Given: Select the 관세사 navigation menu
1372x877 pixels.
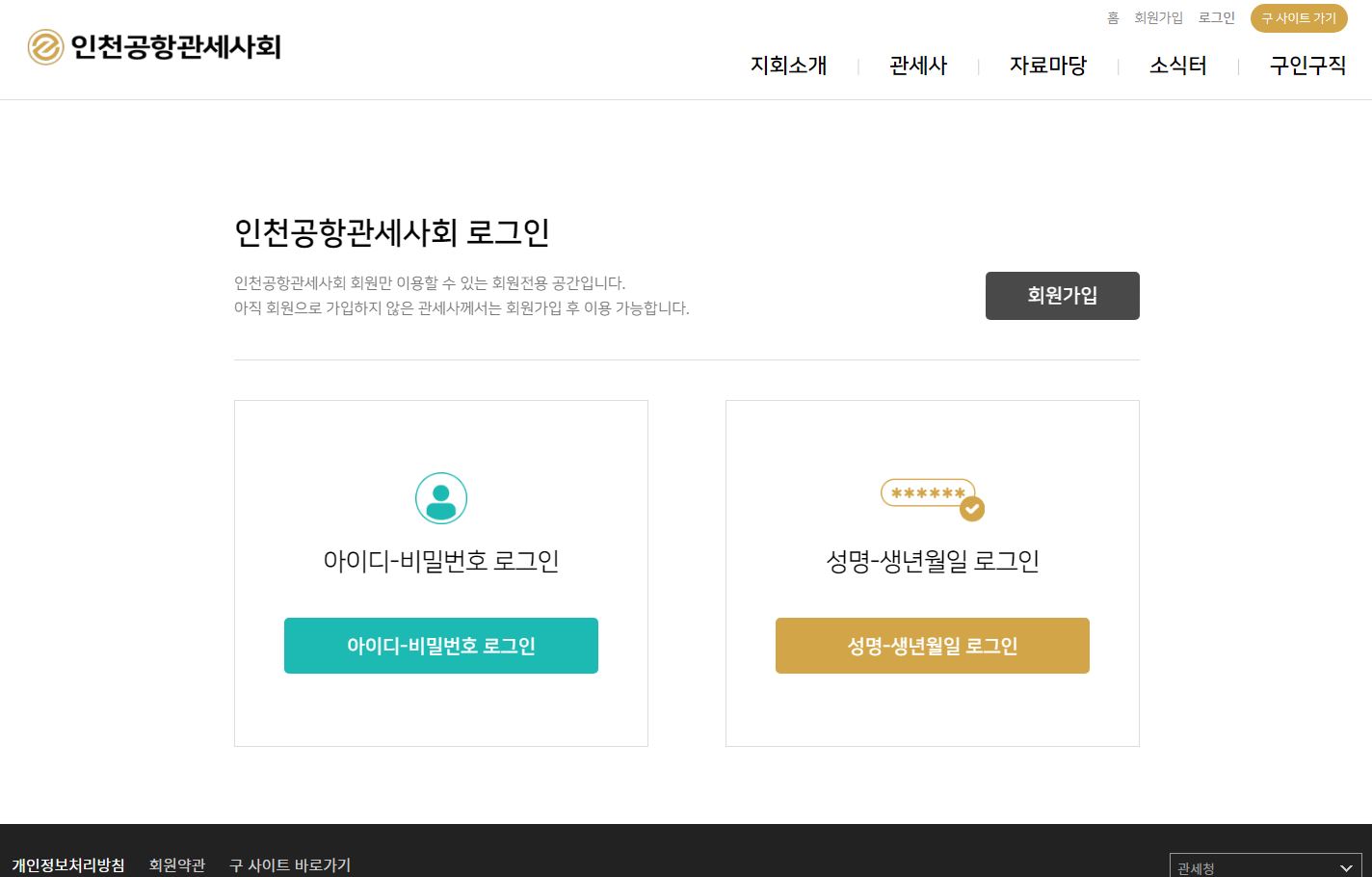Looking at the screenshot, I should coord(917,66).
